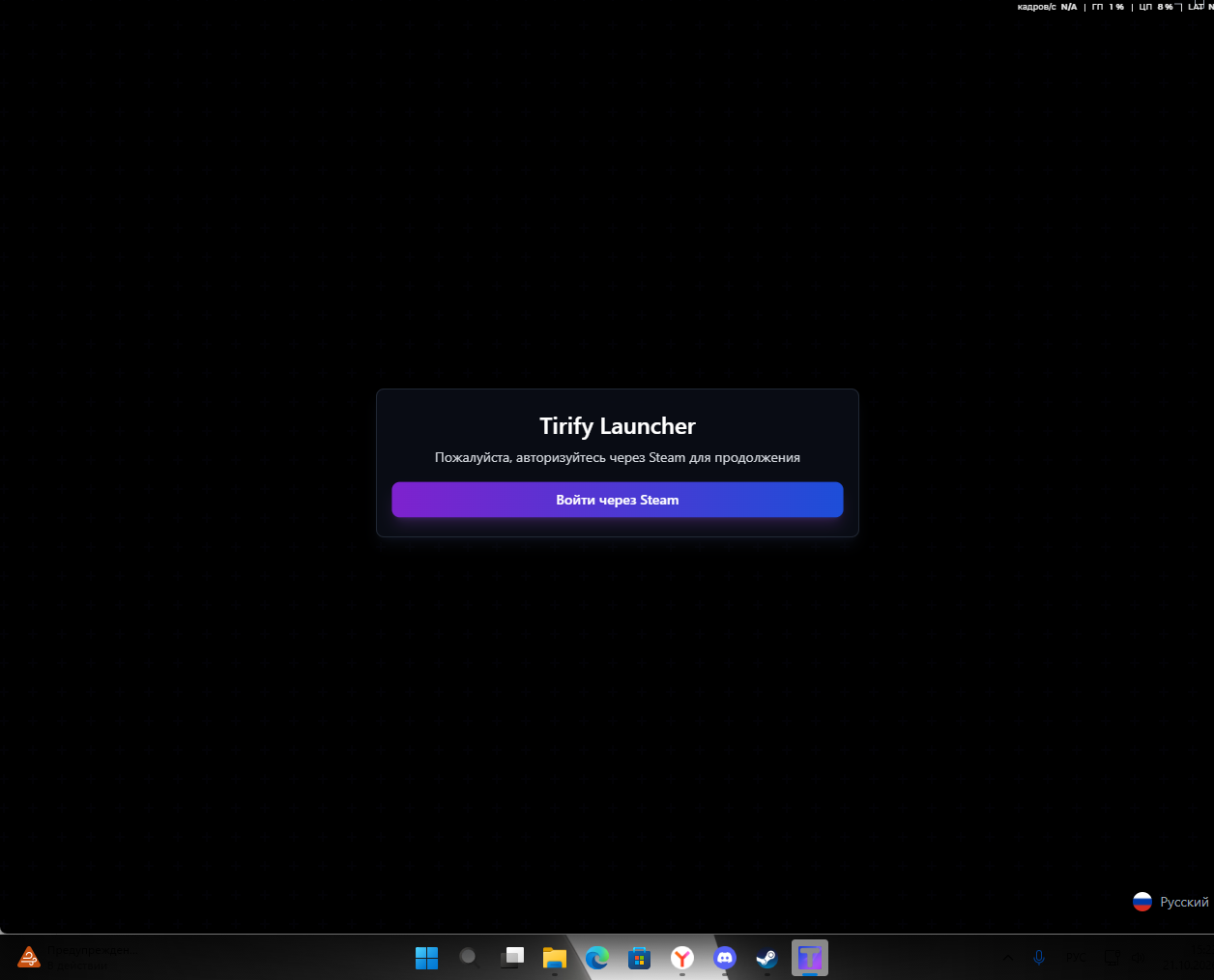Select the Tirify Launcher taskbar icon

tap(810, 958)
